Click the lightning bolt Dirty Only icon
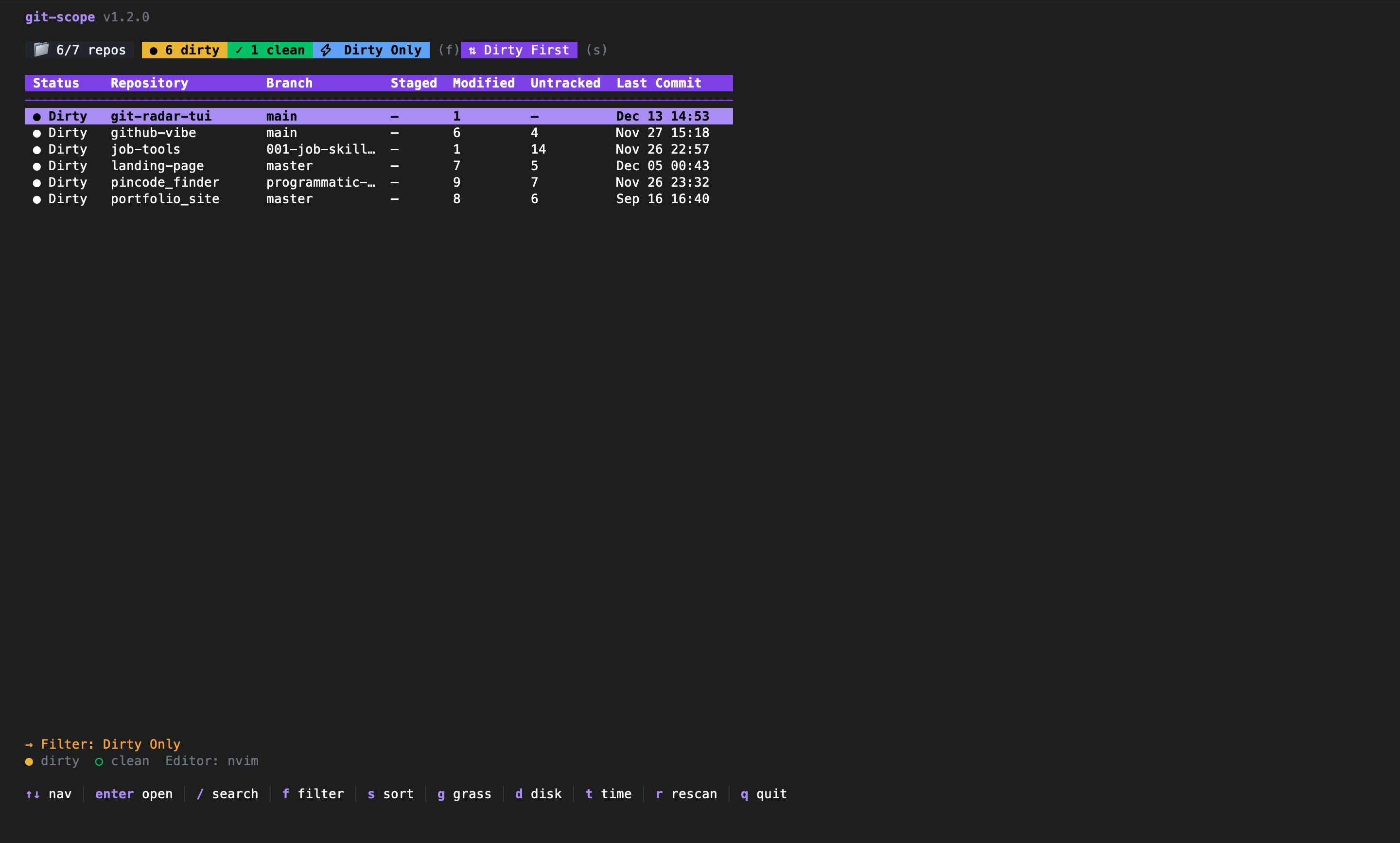Viewport: 1400px width, 843px height. pos(326,50)
